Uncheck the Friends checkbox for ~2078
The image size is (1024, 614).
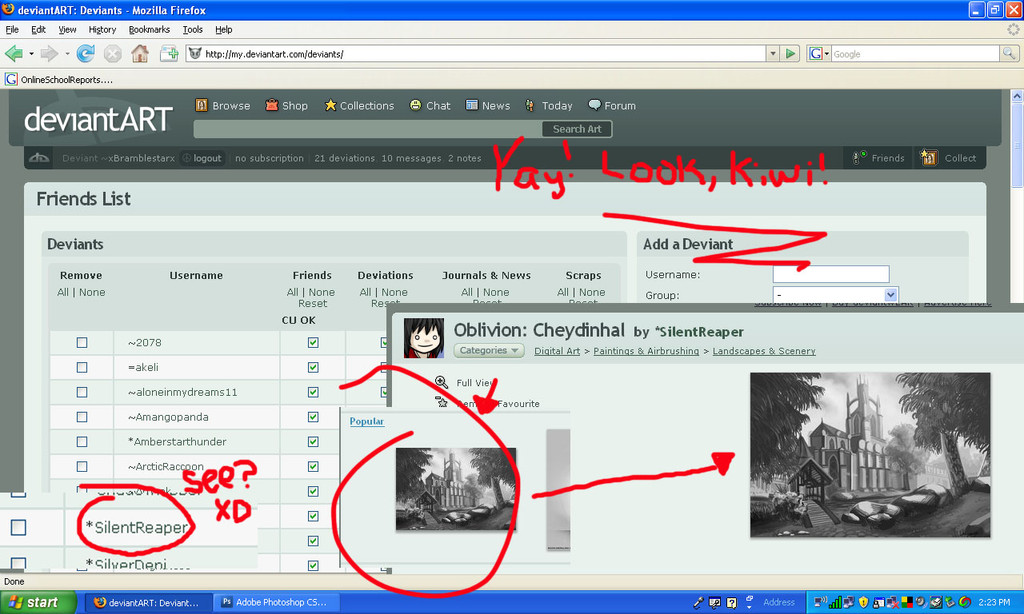coord(313,342)
